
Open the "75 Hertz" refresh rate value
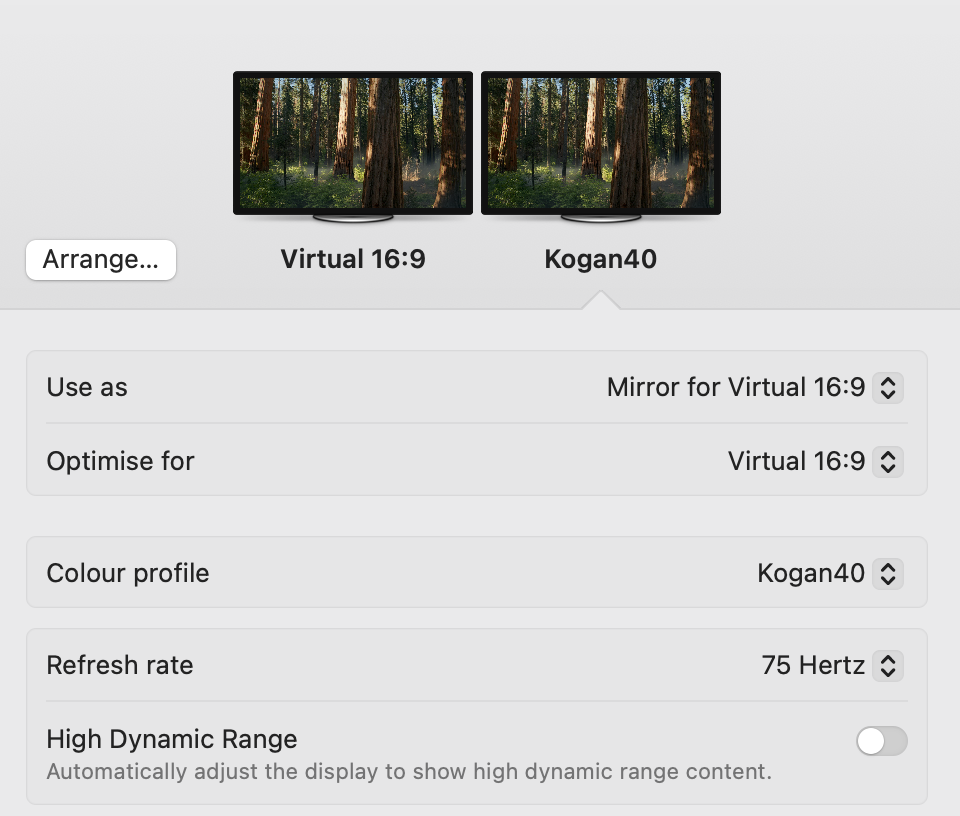pos(813,666)
